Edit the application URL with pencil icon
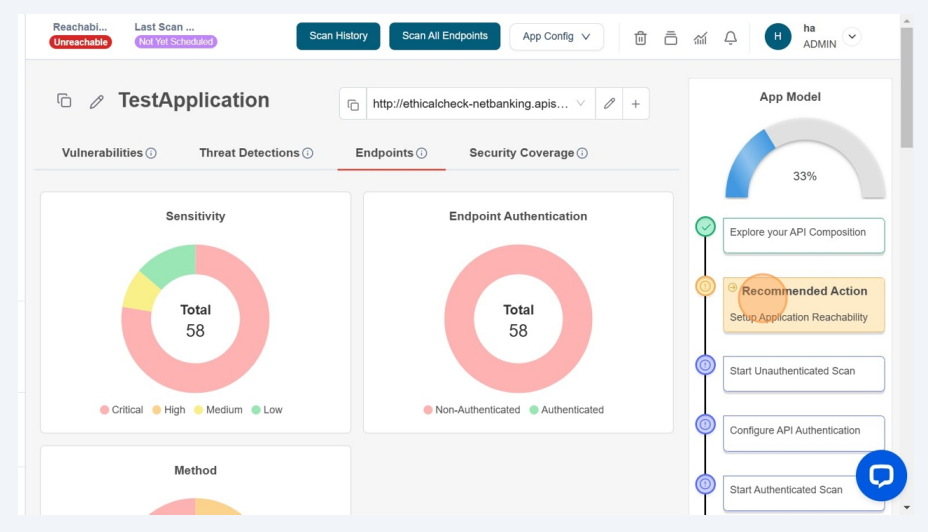Viewport: 928px width, 532px height. [609, 104]
